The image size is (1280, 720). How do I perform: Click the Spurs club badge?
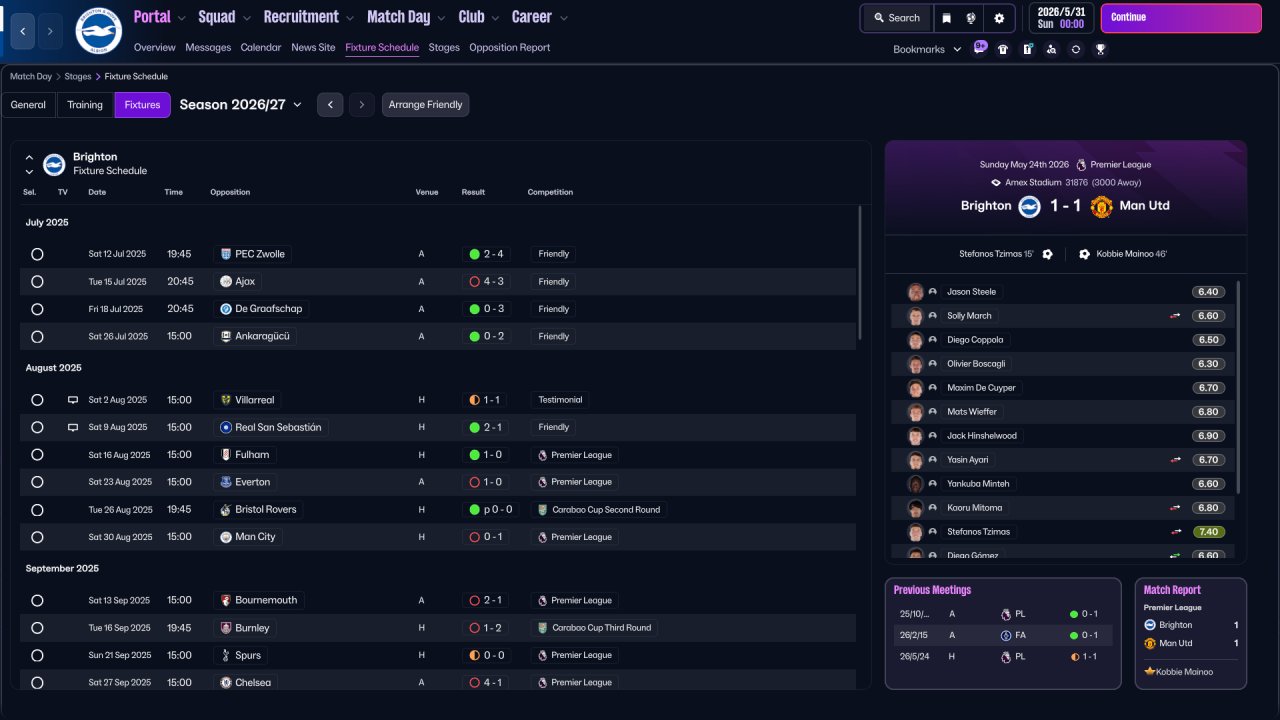(x=226, y=655)
